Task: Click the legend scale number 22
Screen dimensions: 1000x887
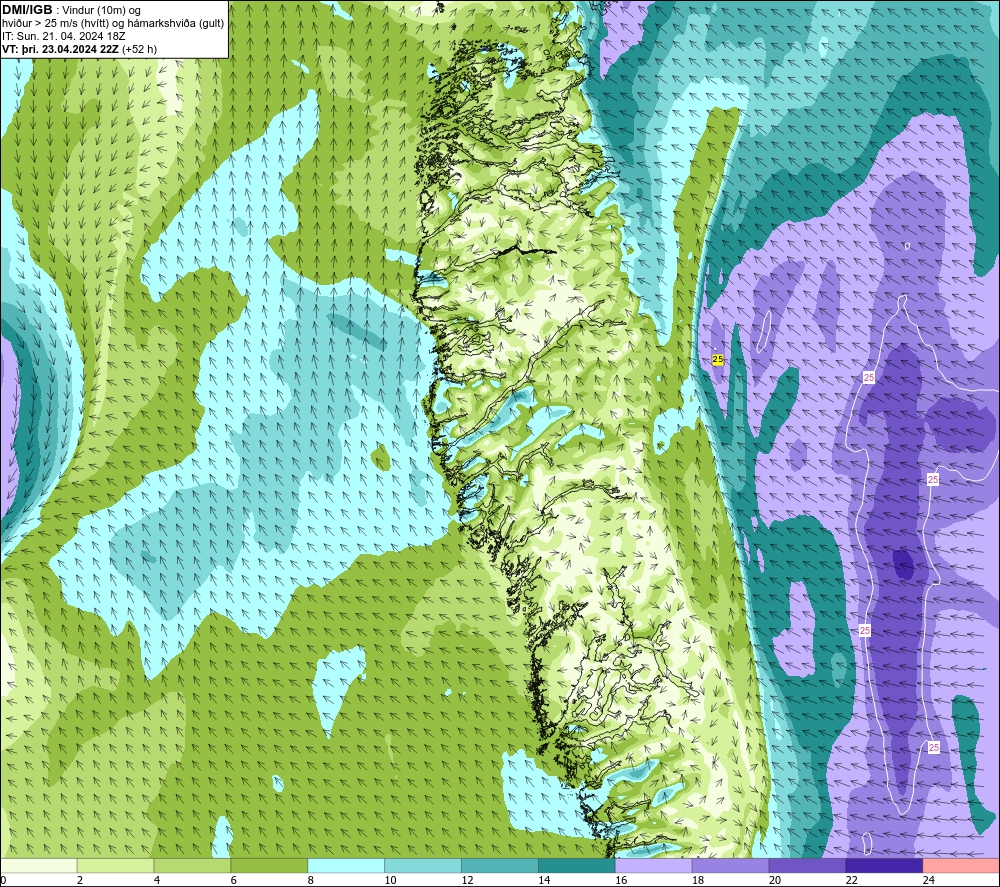Action: click(x=852, y=880)
